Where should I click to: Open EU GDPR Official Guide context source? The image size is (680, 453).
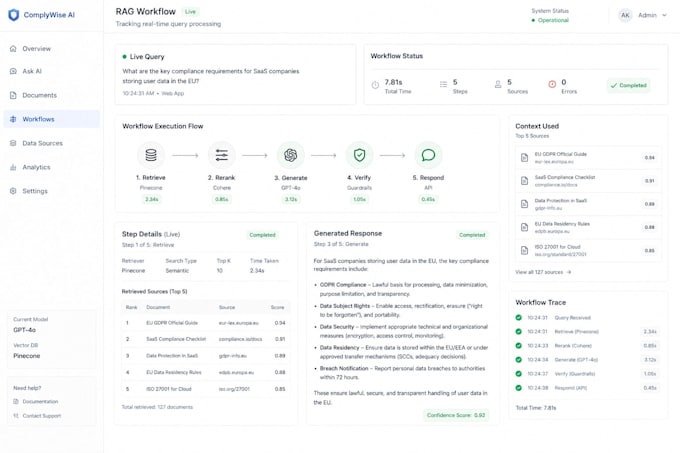588,158
